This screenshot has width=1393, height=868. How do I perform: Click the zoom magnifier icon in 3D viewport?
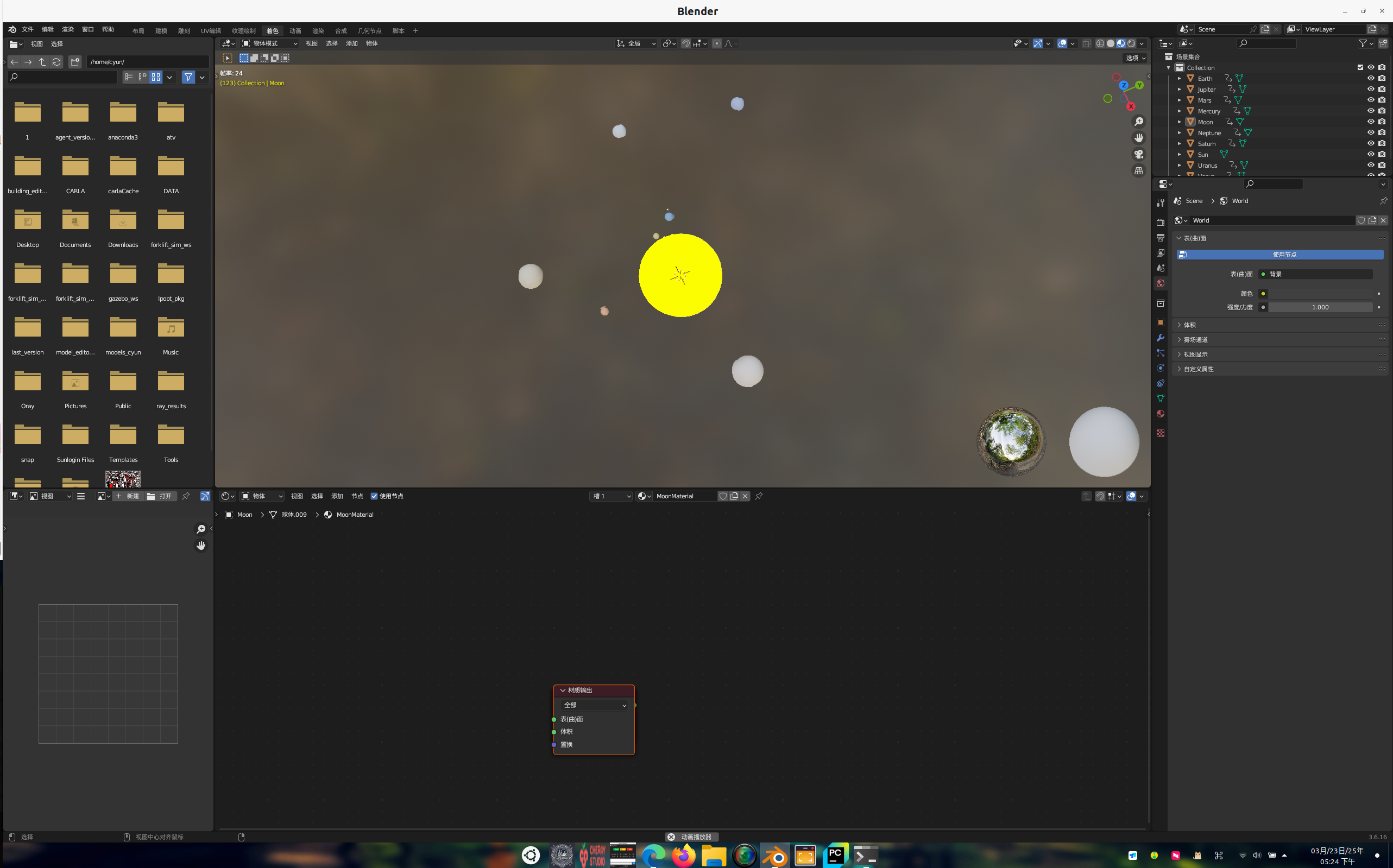coord(1139,122)
